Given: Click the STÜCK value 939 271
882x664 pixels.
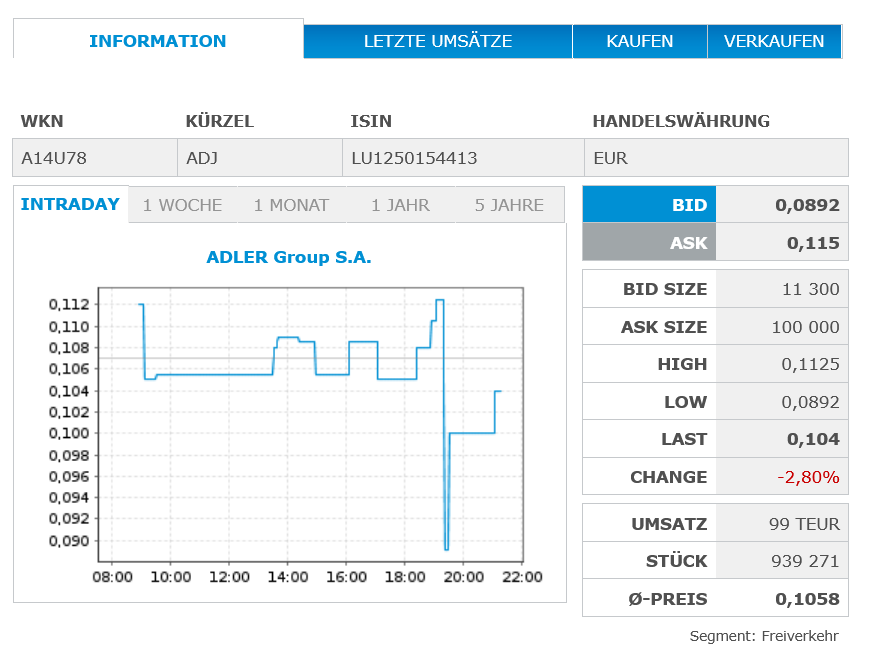Looking at the screenshot, I should tap(805, 561).
